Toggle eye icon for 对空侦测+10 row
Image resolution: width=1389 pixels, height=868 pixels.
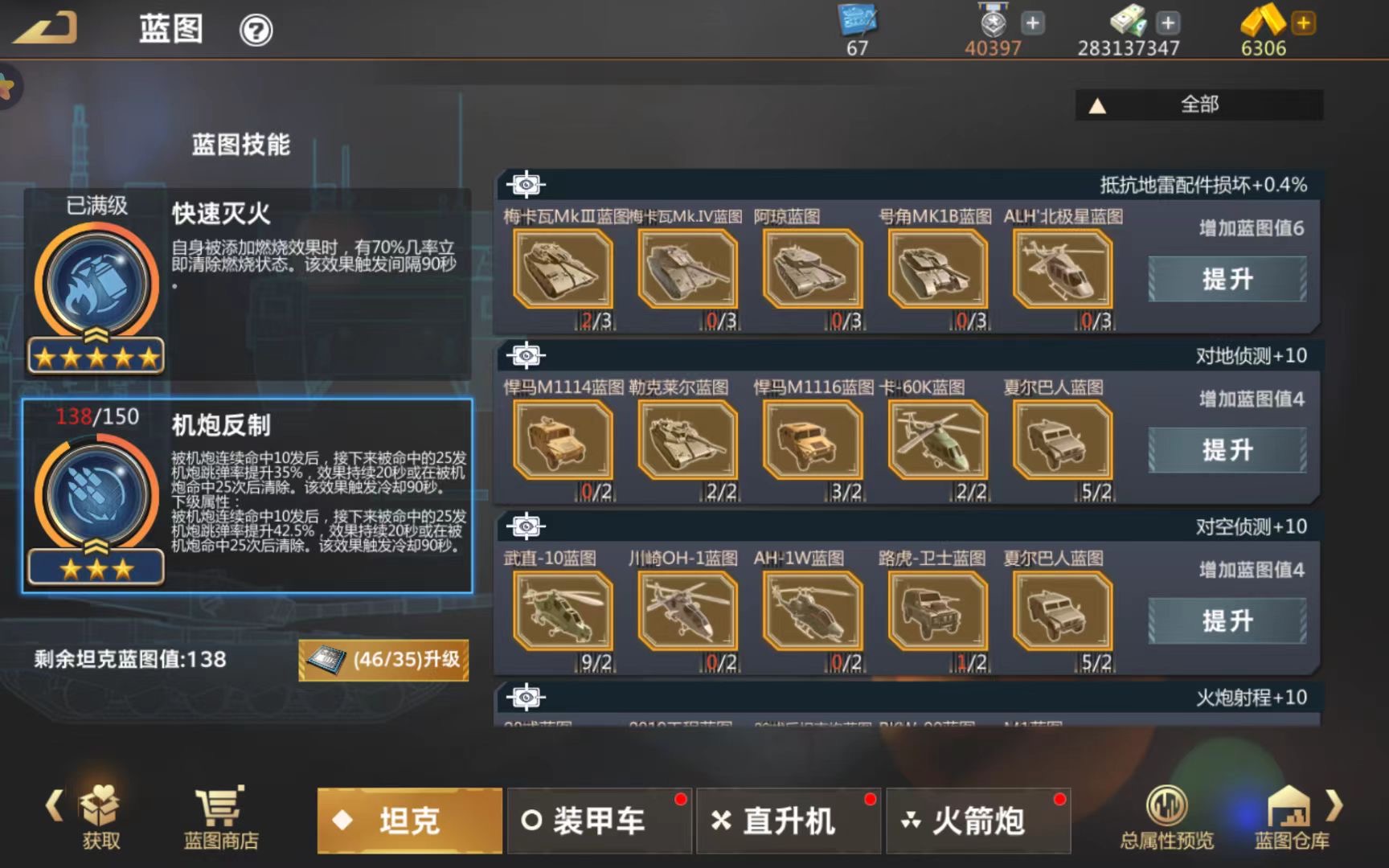click(526, 526)
